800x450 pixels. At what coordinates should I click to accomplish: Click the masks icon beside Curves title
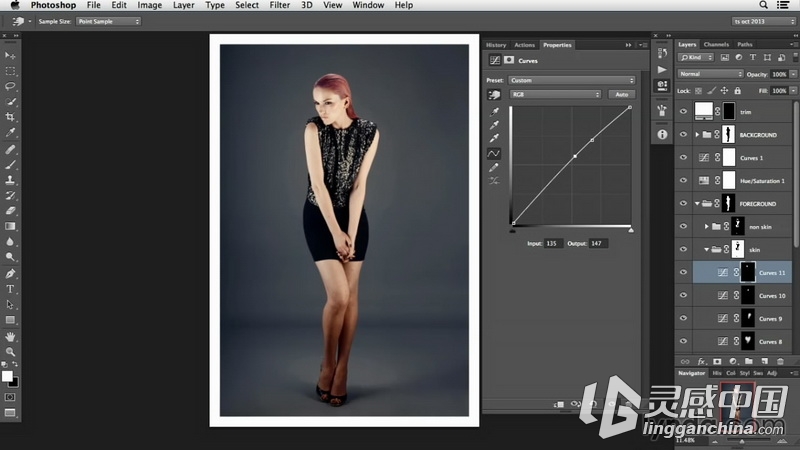(509, 60)
